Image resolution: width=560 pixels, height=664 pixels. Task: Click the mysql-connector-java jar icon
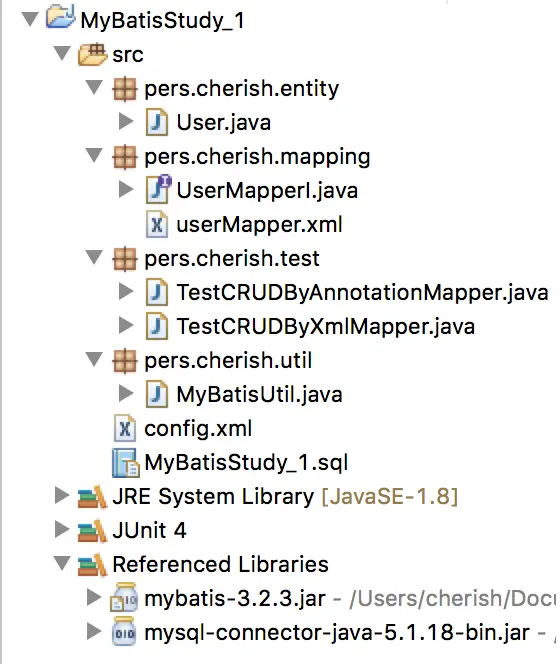pos(125,632)
